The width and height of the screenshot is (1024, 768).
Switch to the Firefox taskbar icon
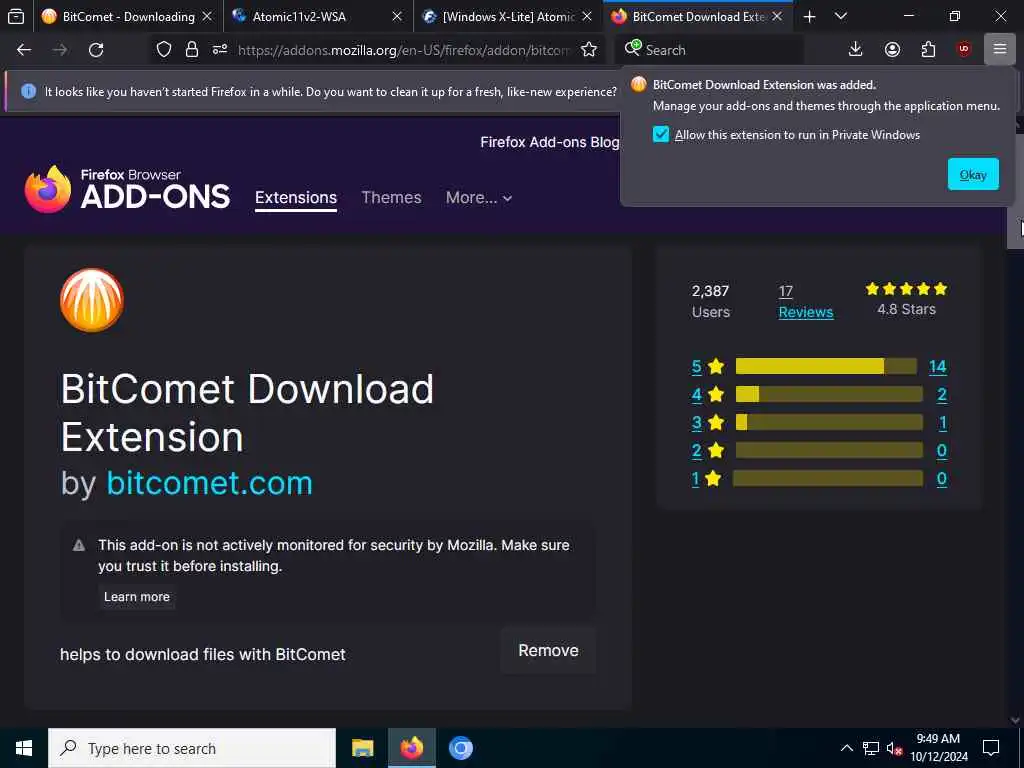(411, 748)
